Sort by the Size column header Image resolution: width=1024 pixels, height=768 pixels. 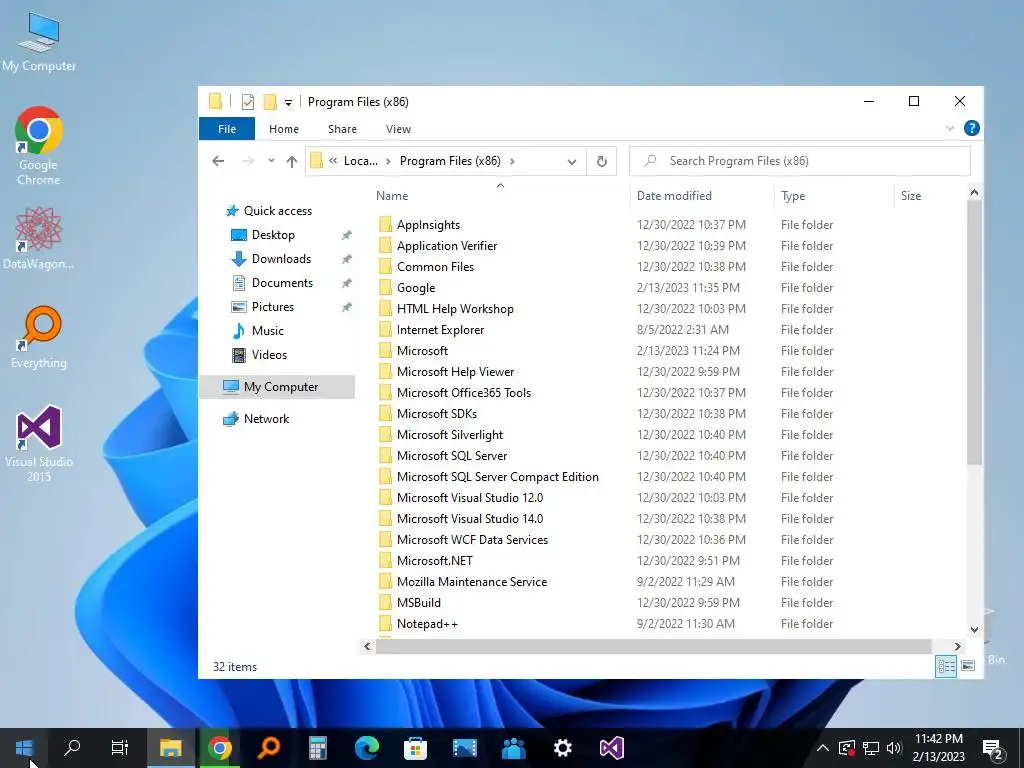tap(910, 195)
